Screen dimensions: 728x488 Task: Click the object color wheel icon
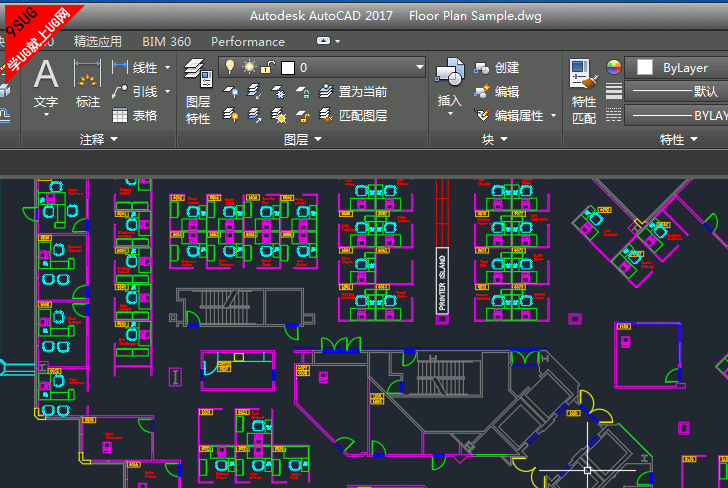(614, 67)
